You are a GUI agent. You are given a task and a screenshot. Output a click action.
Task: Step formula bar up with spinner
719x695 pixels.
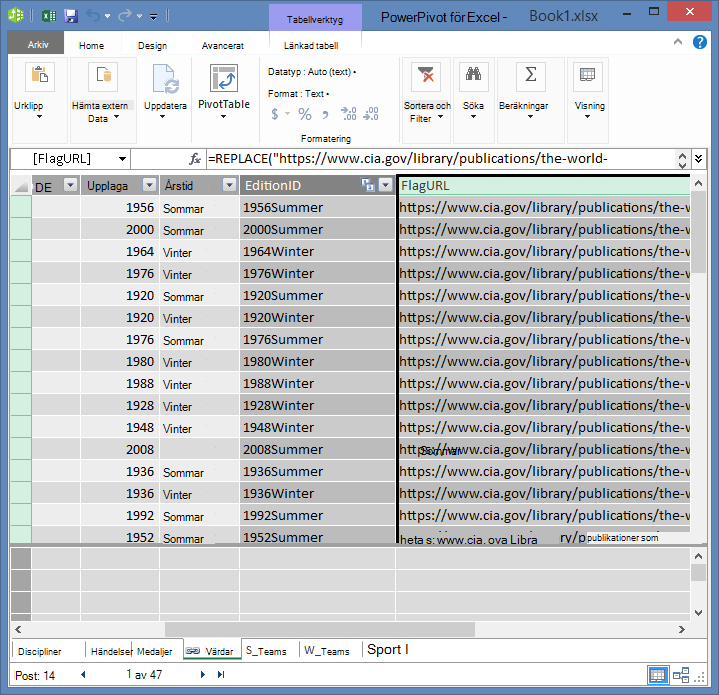point(682,155)
